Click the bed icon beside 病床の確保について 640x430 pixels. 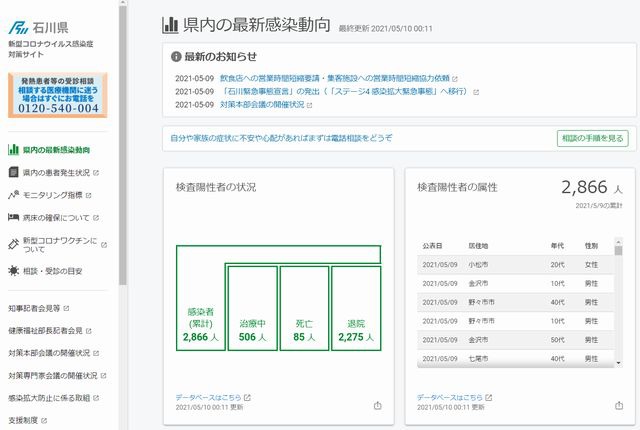13,217
